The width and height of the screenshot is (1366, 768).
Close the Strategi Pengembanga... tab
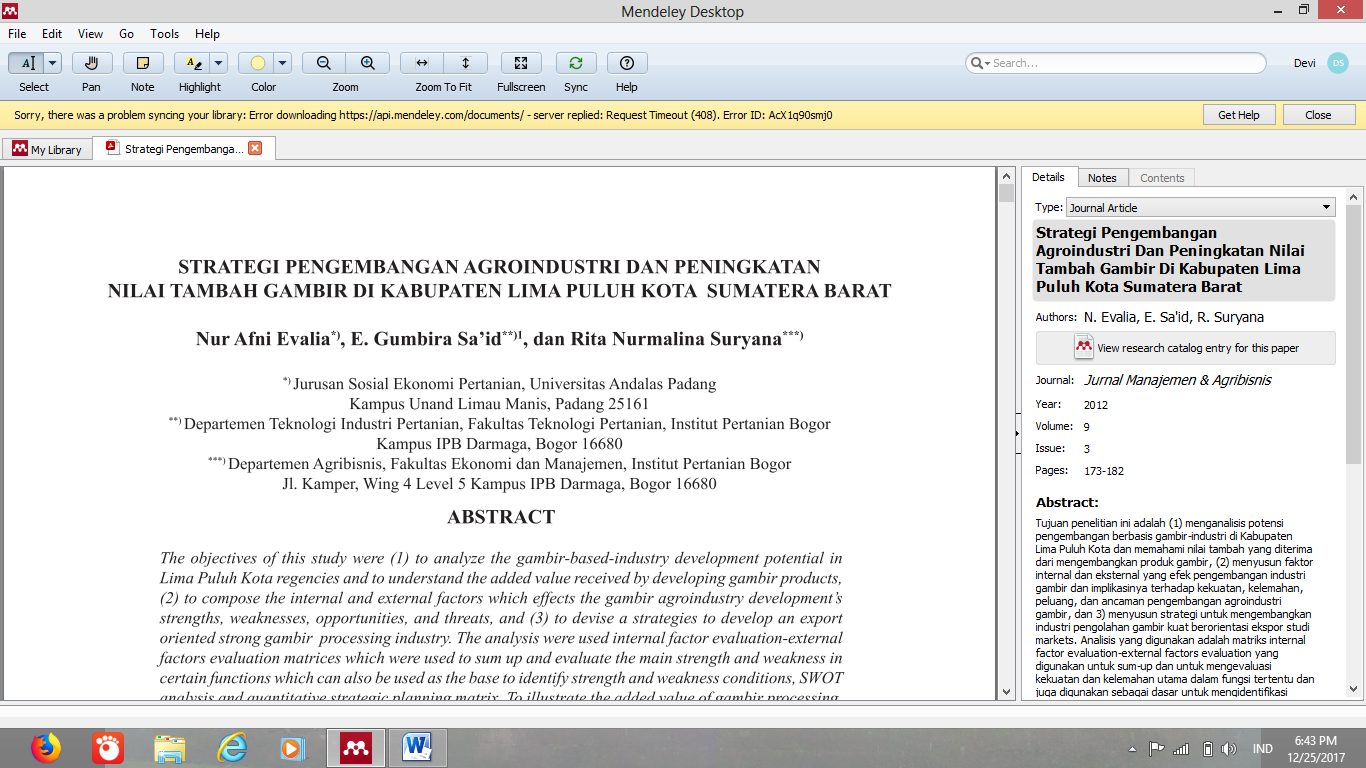pos(255,148)
